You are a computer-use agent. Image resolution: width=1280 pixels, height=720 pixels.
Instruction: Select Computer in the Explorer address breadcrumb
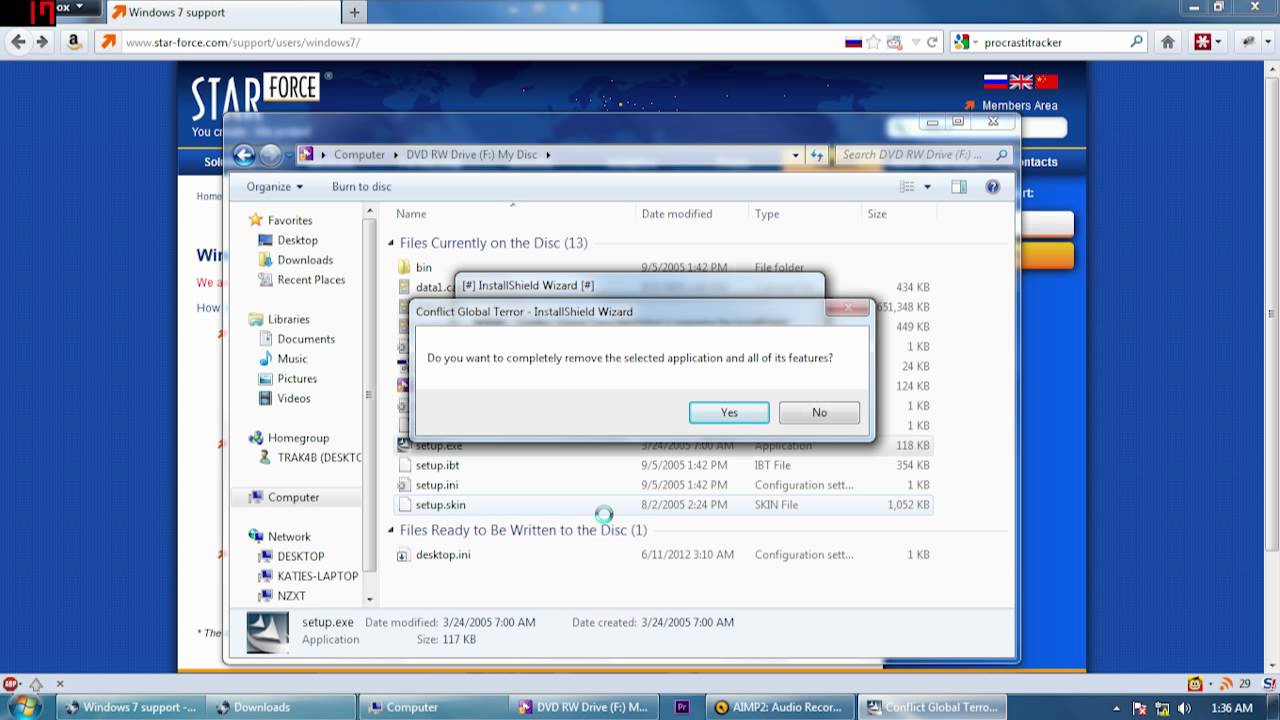359,155
